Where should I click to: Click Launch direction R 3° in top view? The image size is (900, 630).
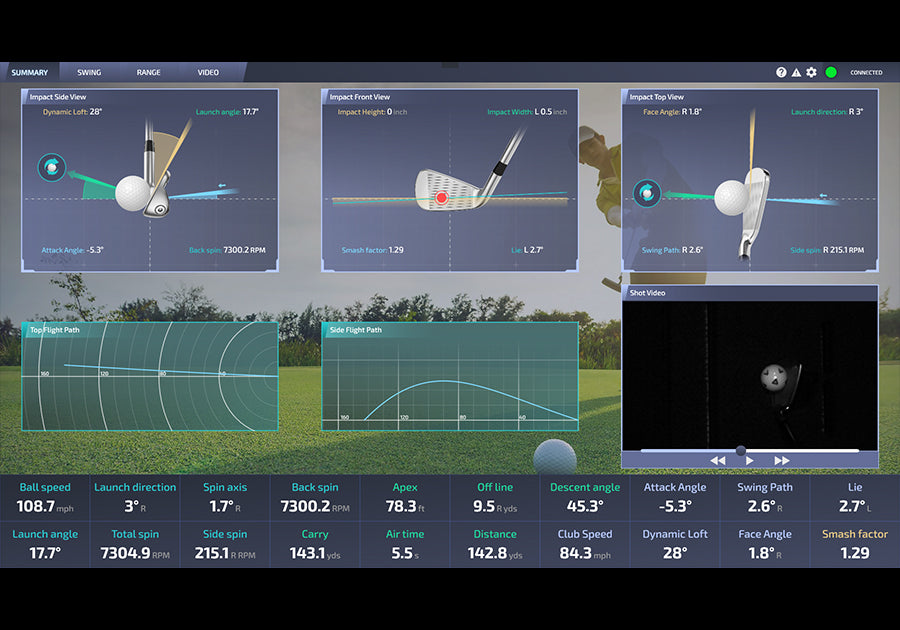coord(827,112)
